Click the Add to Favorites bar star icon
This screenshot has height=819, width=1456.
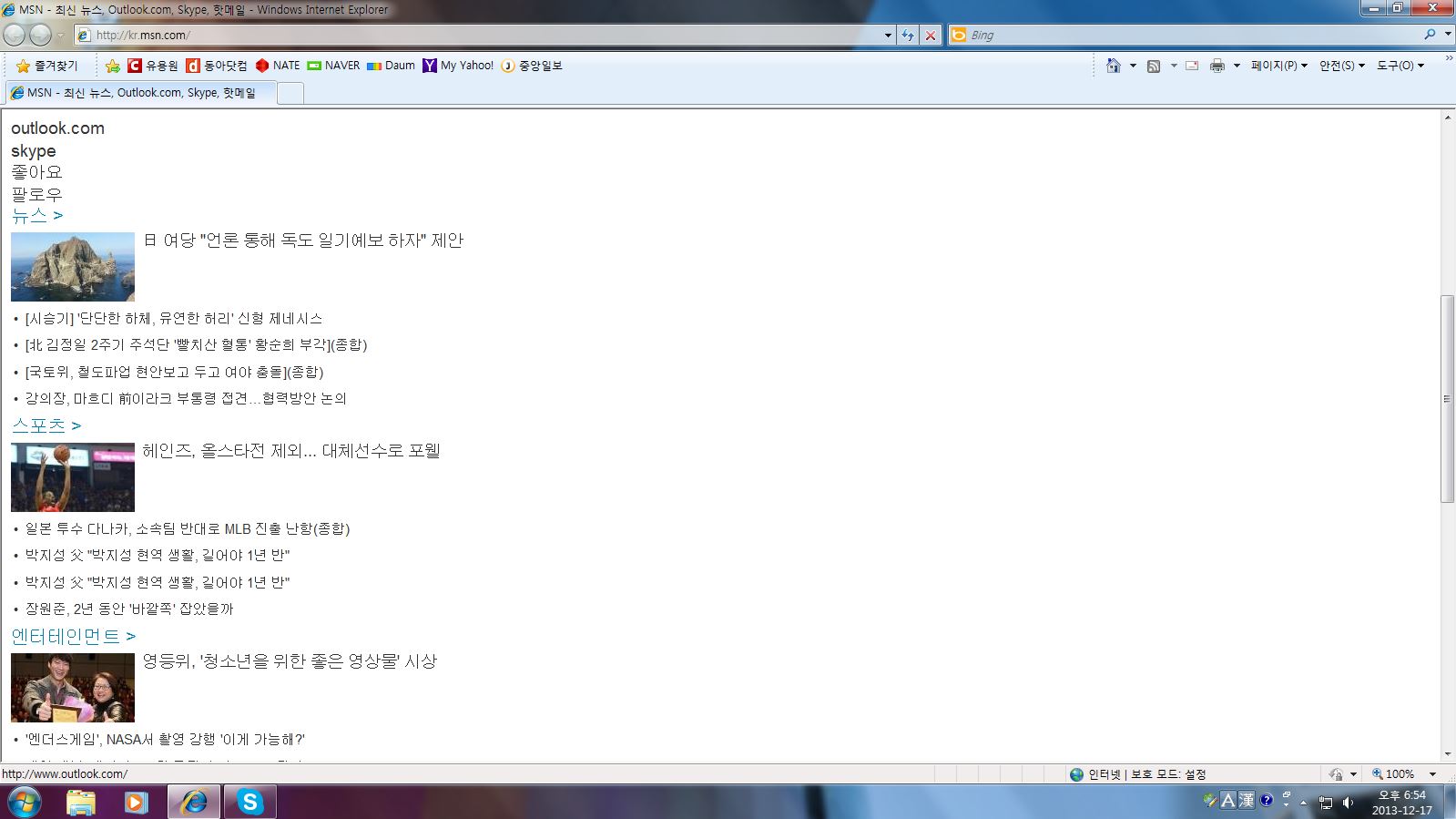coord(112,66)
